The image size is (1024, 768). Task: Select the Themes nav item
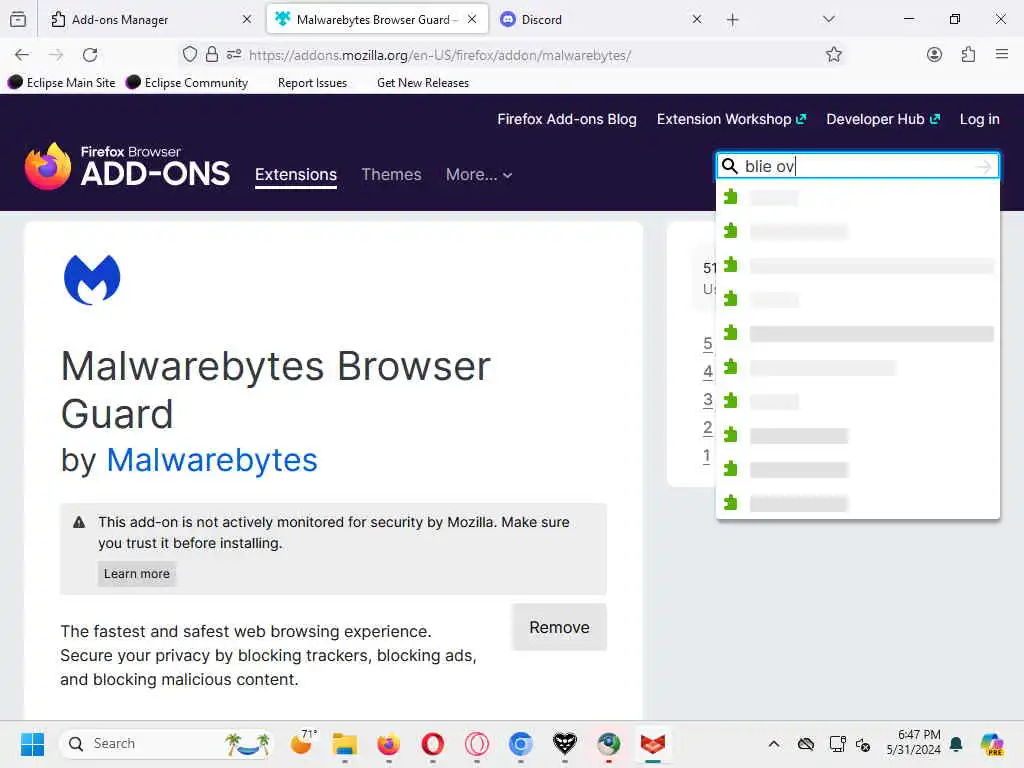tap(391, 174)
